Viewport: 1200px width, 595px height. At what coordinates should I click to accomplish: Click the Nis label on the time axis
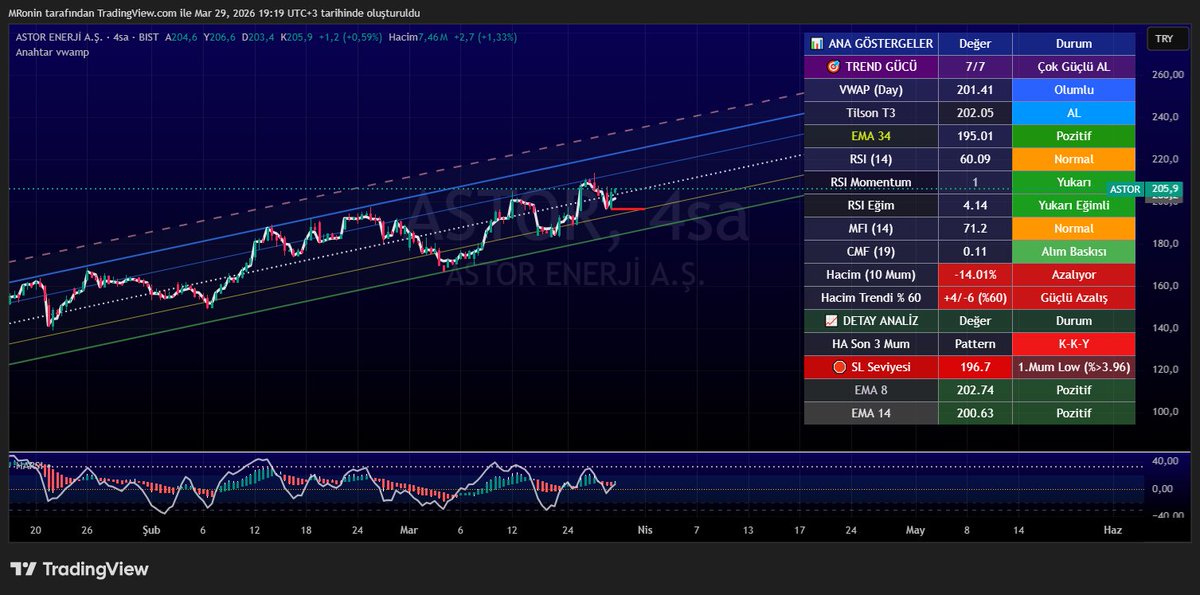645,531
